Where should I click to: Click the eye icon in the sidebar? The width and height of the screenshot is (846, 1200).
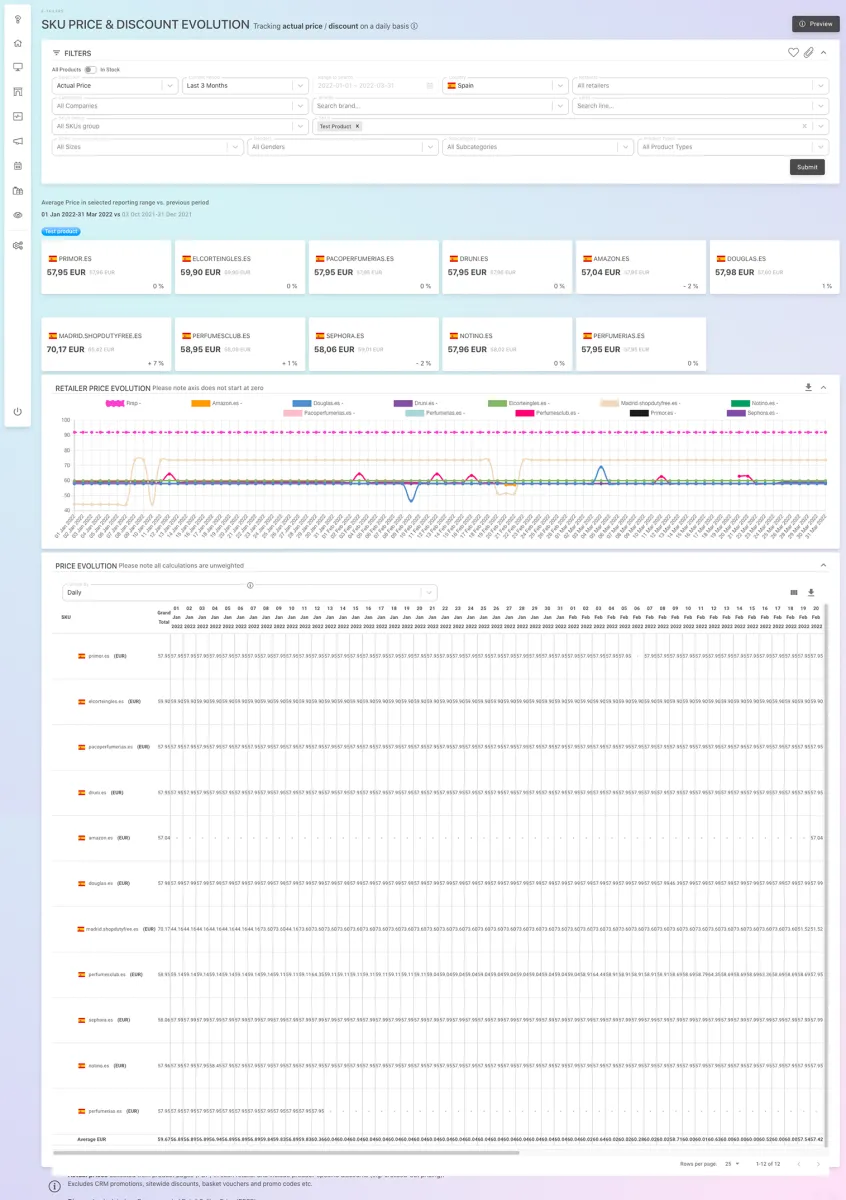18,215
